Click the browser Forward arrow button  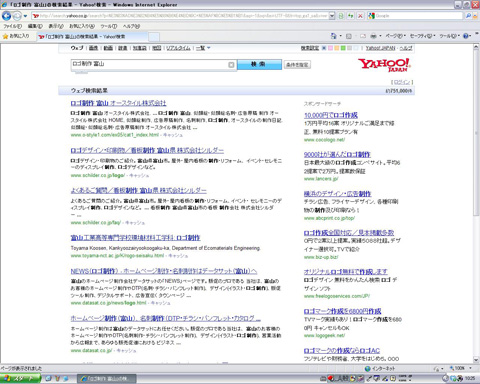point(17,16)
